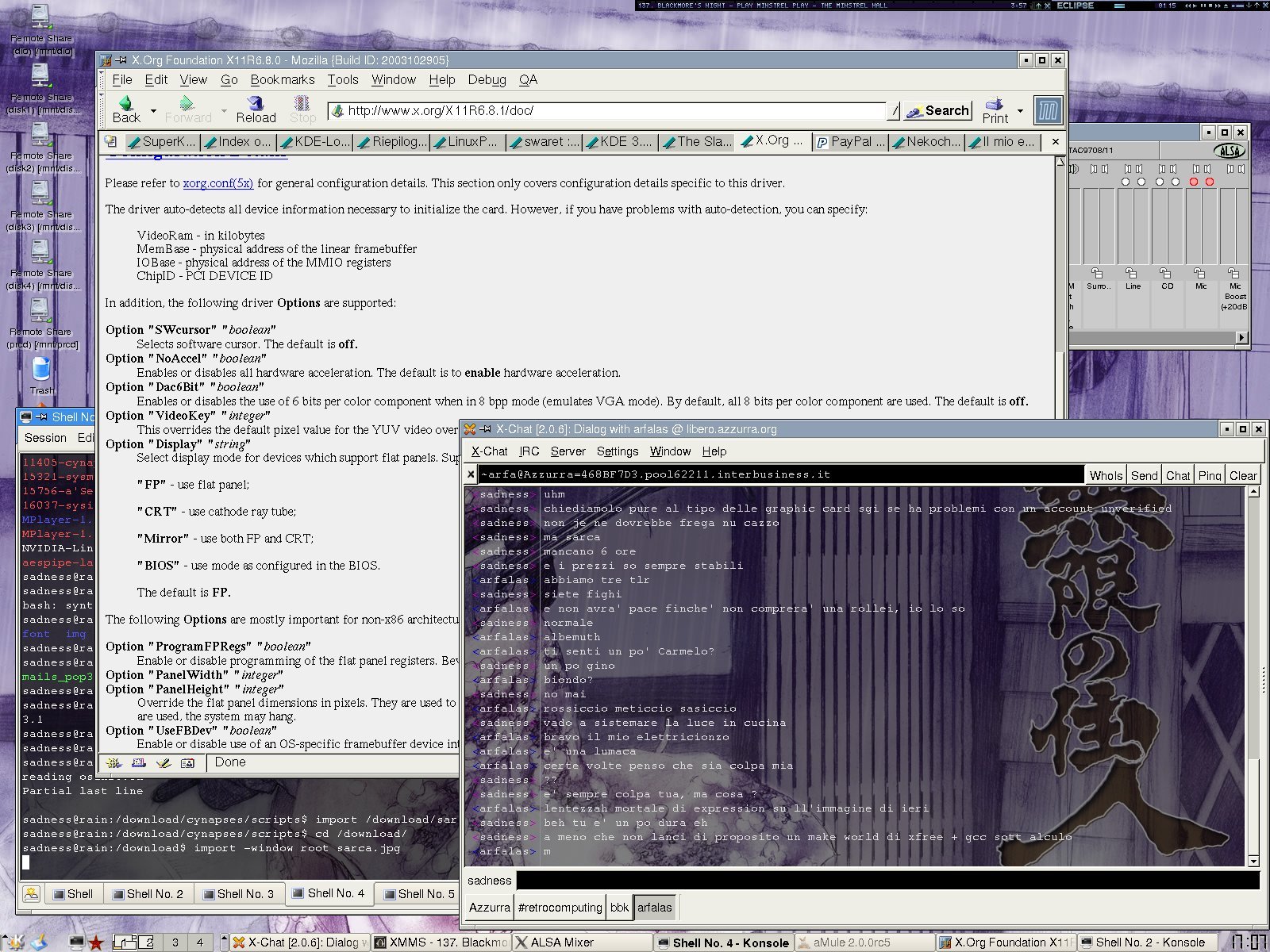Click the Search button in Mozilla
Image resolution: width=1270 pixels, height=952 pixels.
938,111
